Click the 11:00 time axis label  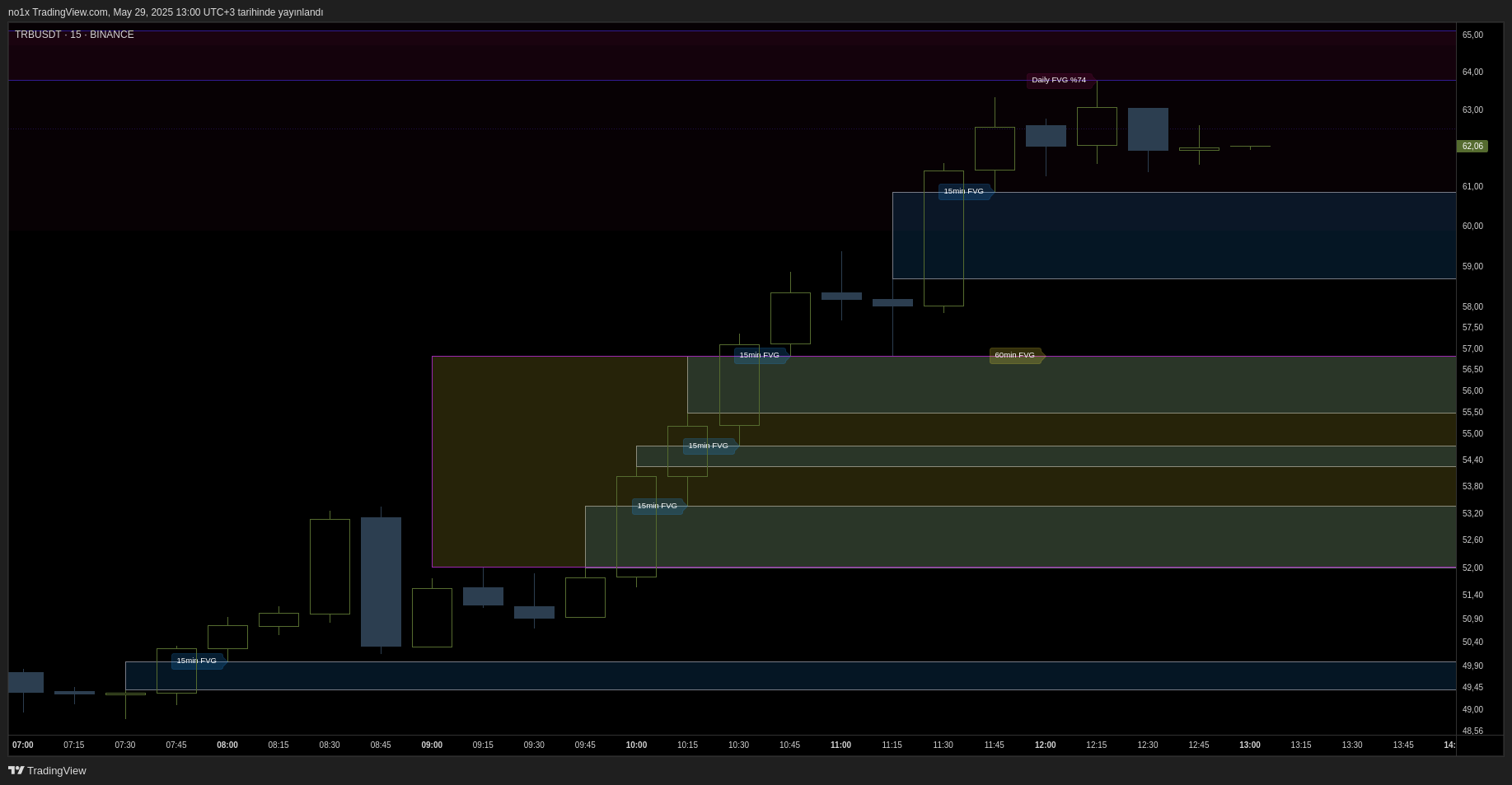click(x=840, y=745)
